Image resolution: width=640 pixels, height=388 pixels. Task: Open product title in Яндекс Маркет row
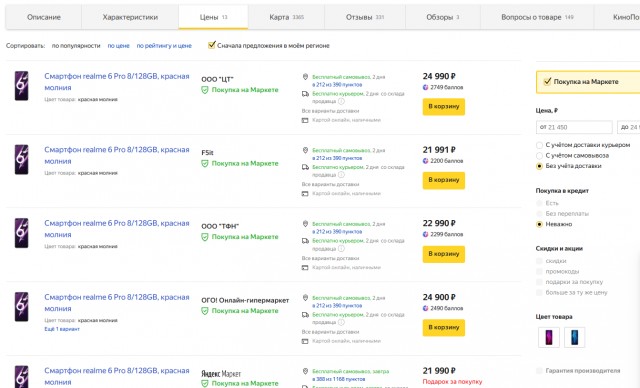click(117, 376)
